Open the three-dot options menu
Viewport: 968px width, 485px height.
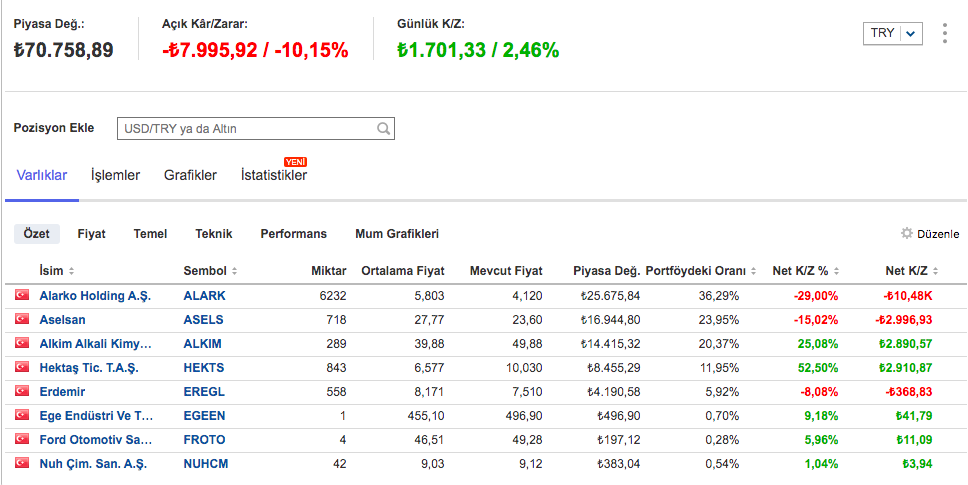[x=944, y=33]
